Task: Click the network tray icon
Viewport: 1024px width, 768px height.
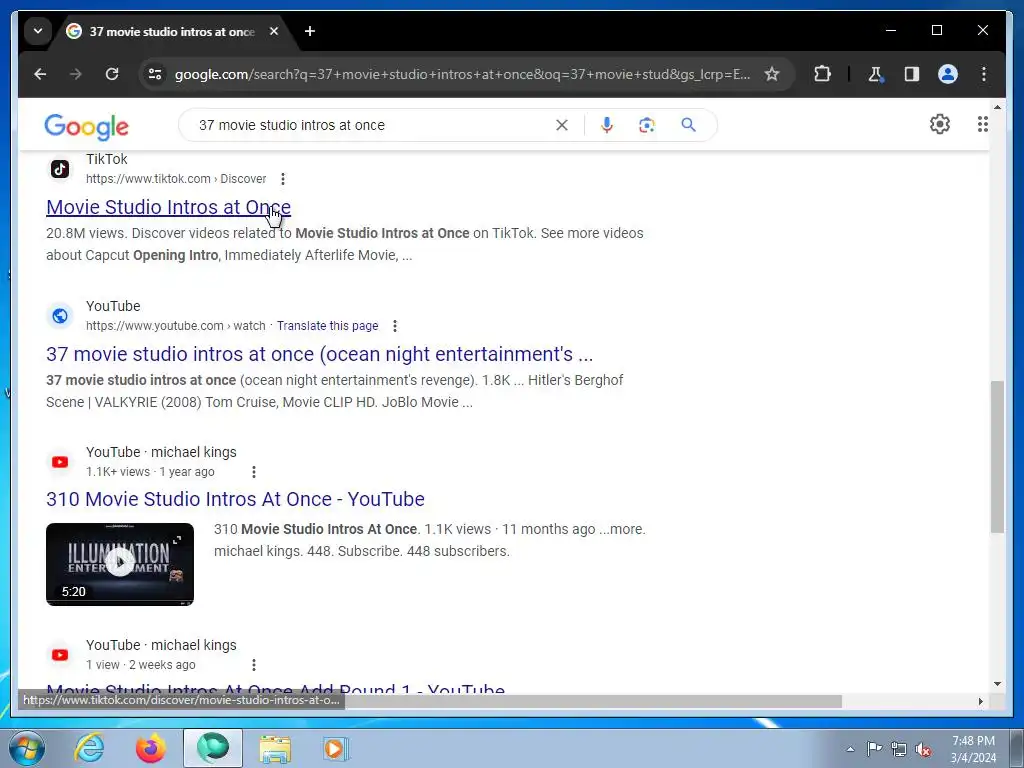Action: pos(899,750)
